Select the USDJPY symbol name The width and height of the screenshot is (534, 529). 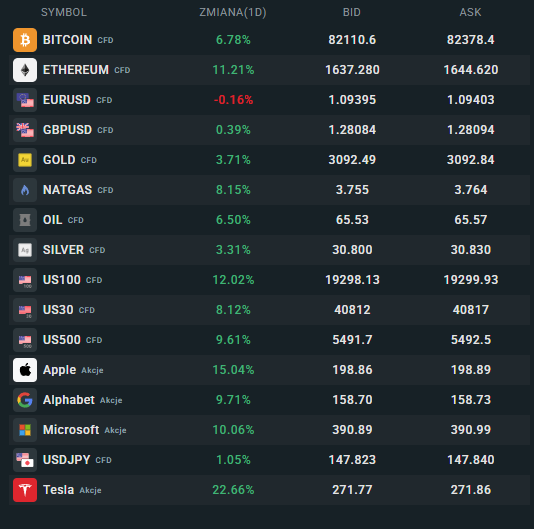66,460
